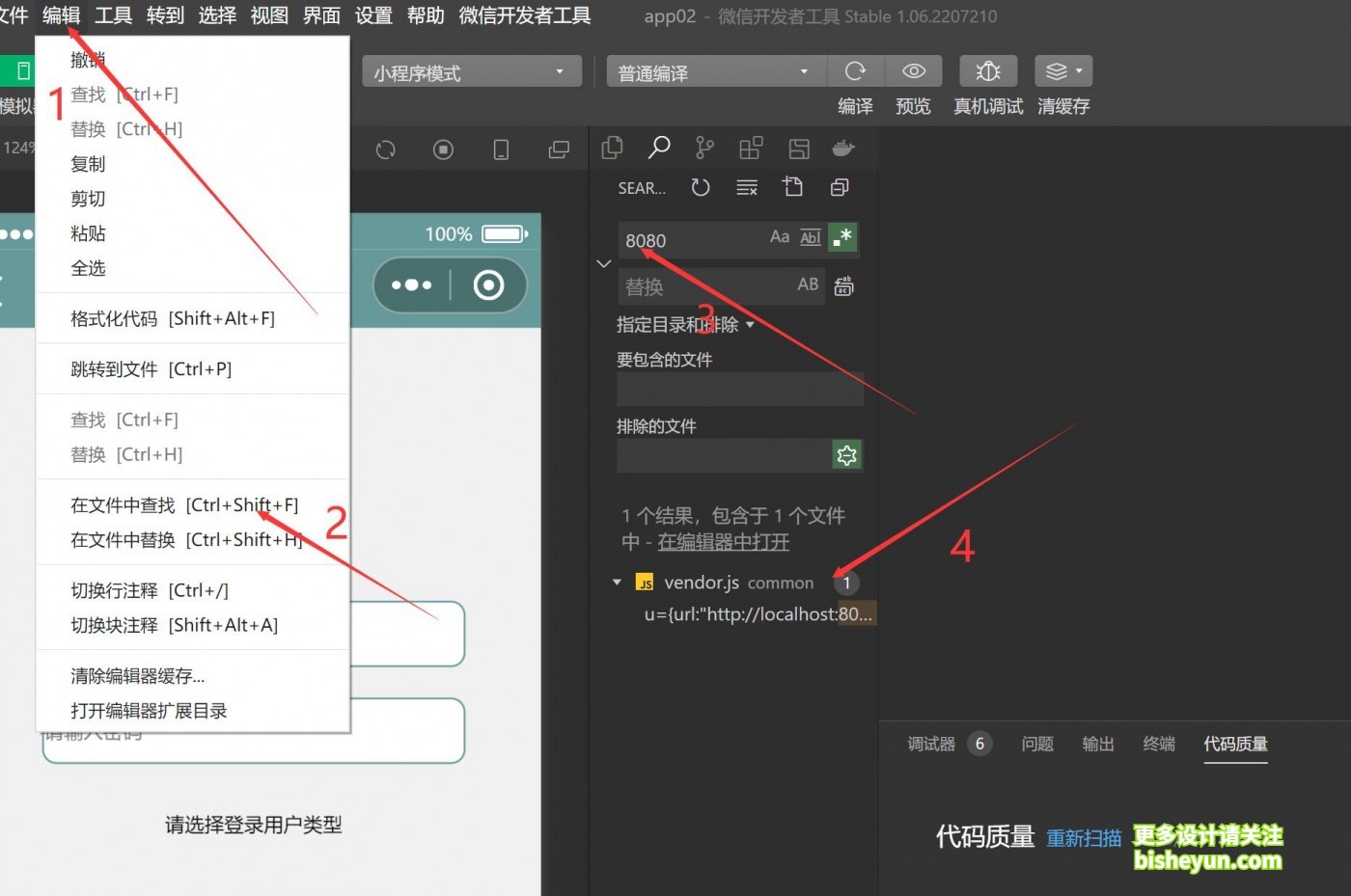Click the 重新扫描 link
The height and width of the screenshot is (896, 1351).
1084,838
